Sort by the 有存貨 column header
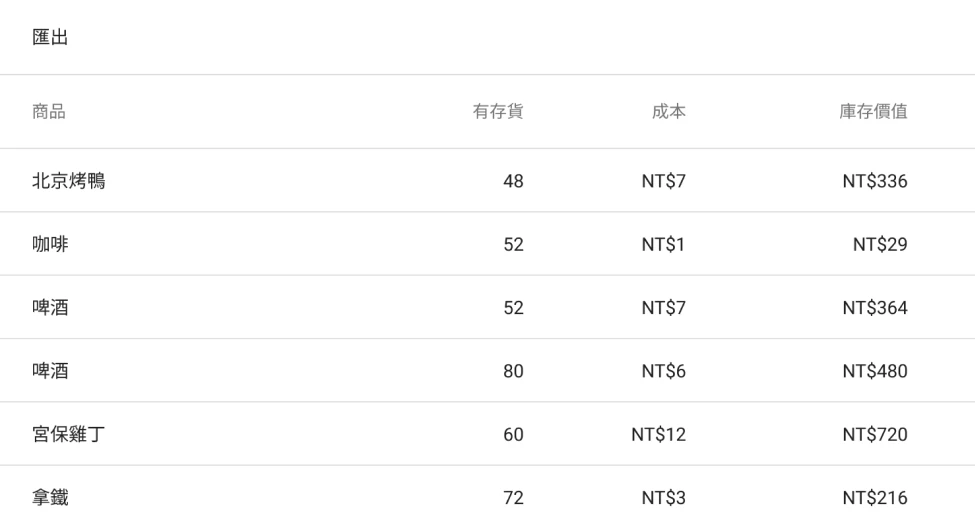Viewport: 975px width, 525px height. tap(498, 112)
